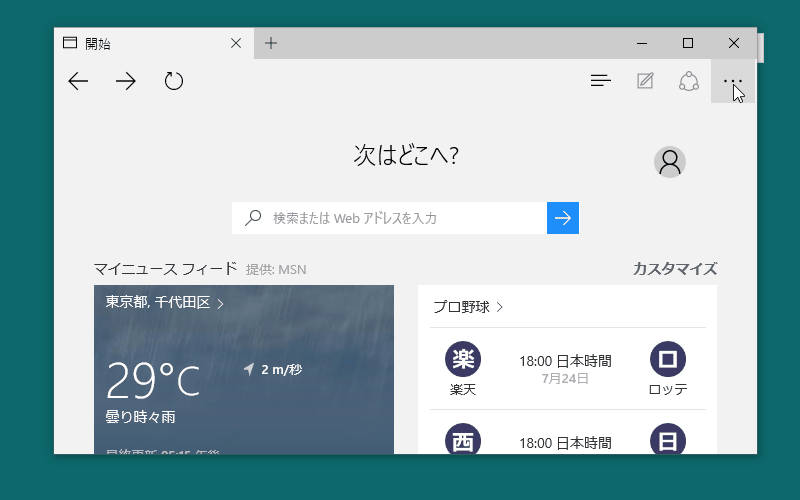
Task: Go forward with the right arrow button
Action: tap(126, 81)
